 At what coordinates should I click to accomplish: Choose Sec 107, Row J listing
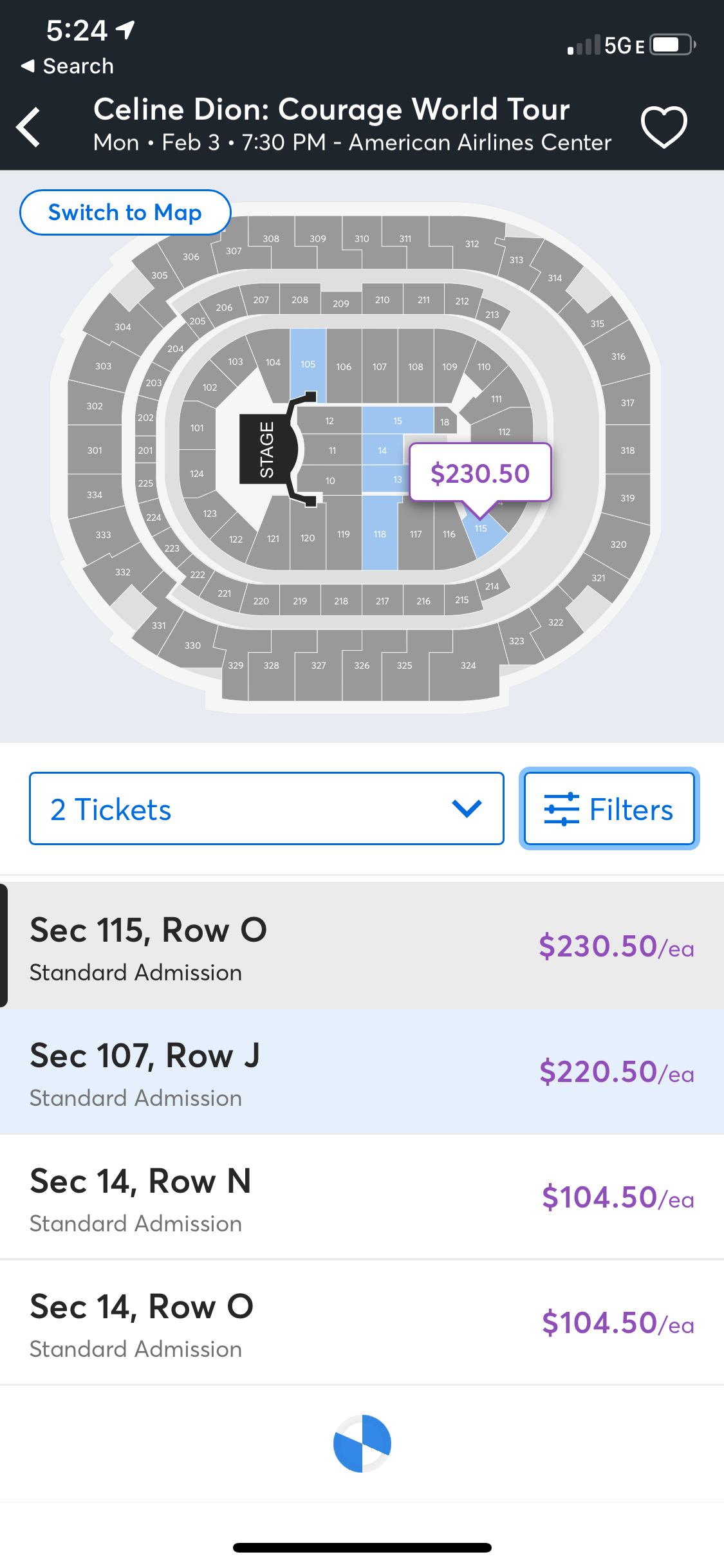point(362,1072)
